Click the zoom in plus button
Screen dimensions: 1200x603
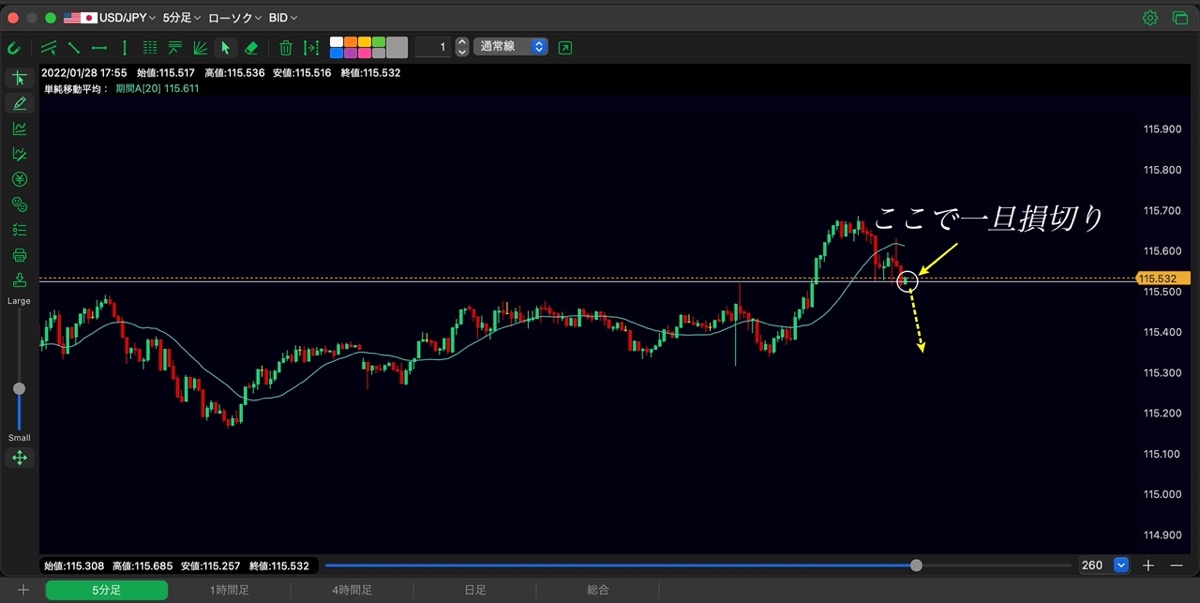(x=1148, y=565)
